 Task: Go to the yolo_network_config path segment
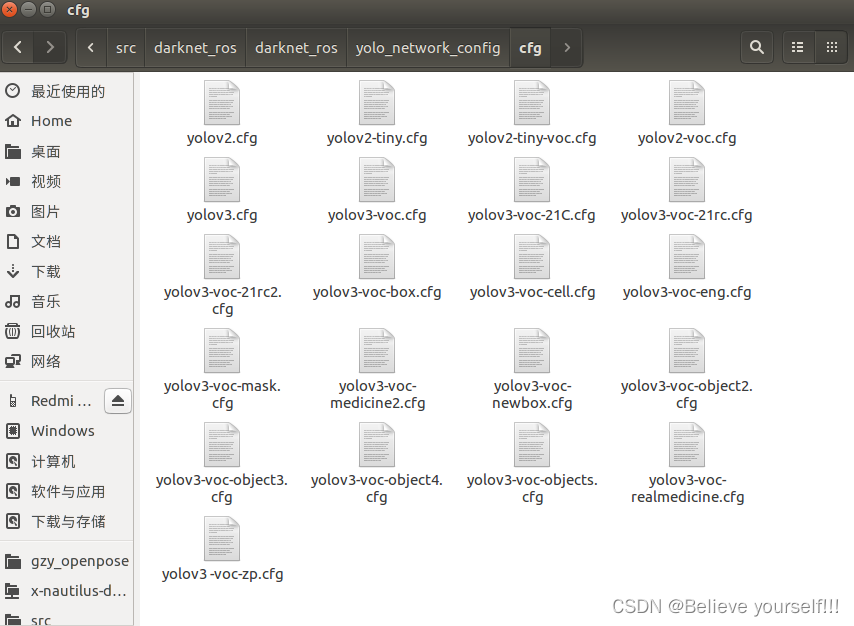pyautogui.click(x=428, y=48)
